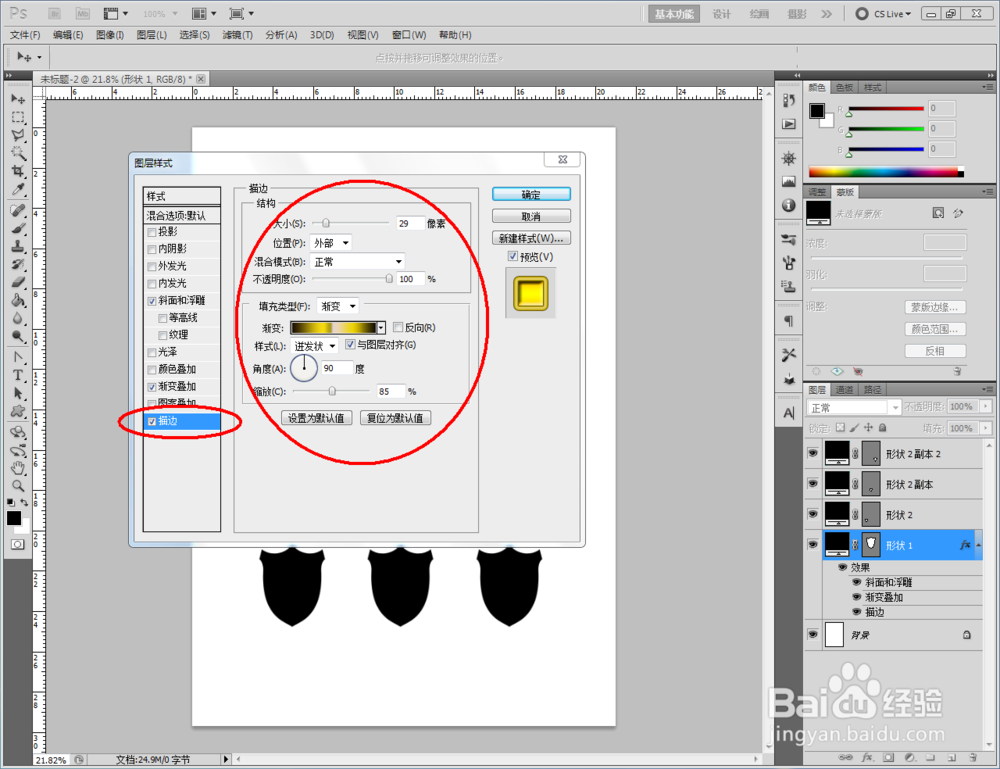Uncheck the 预览 preview checkbox

point(513,256)
